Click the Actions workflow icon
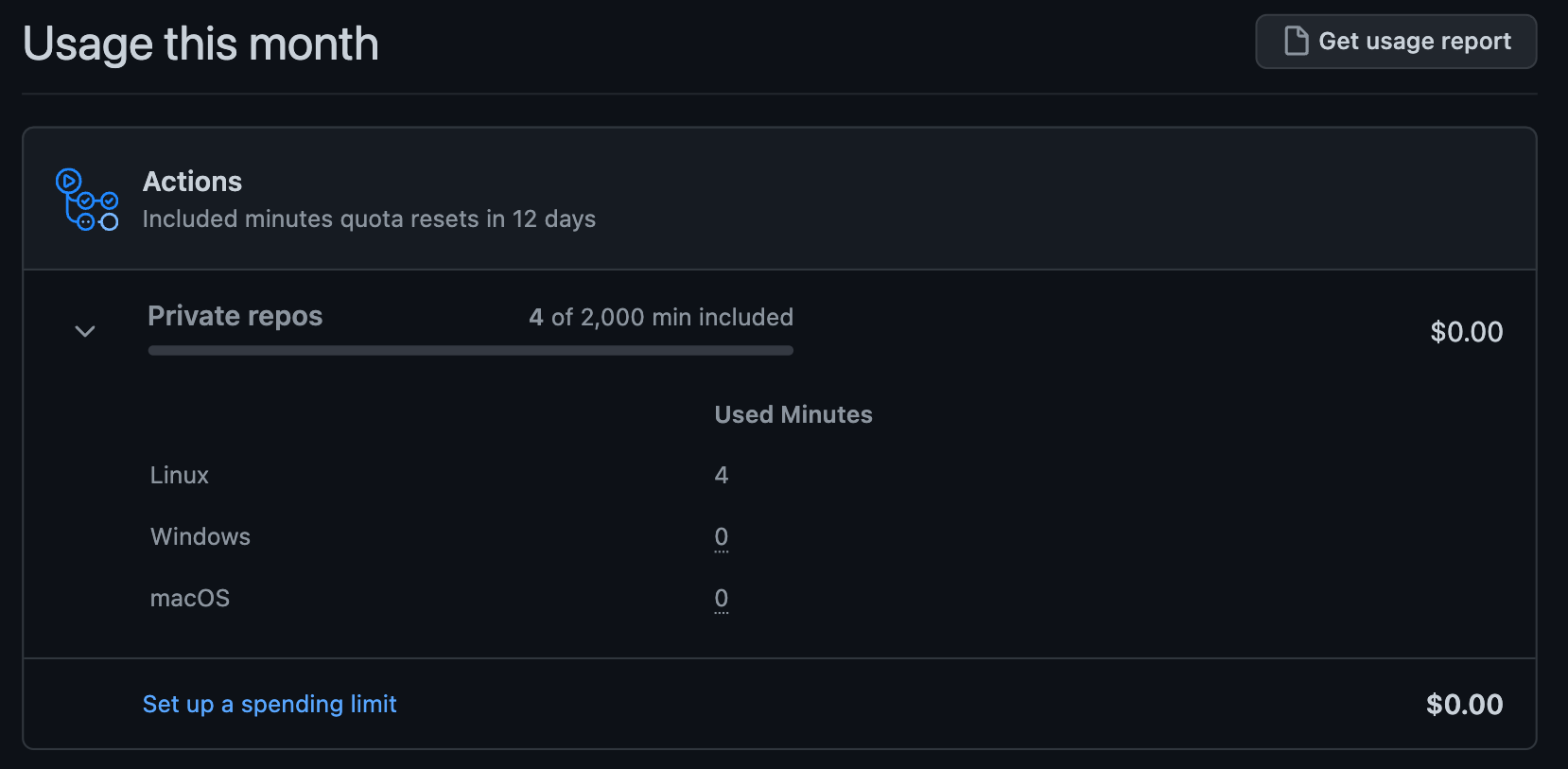 [x=87, y=200]
